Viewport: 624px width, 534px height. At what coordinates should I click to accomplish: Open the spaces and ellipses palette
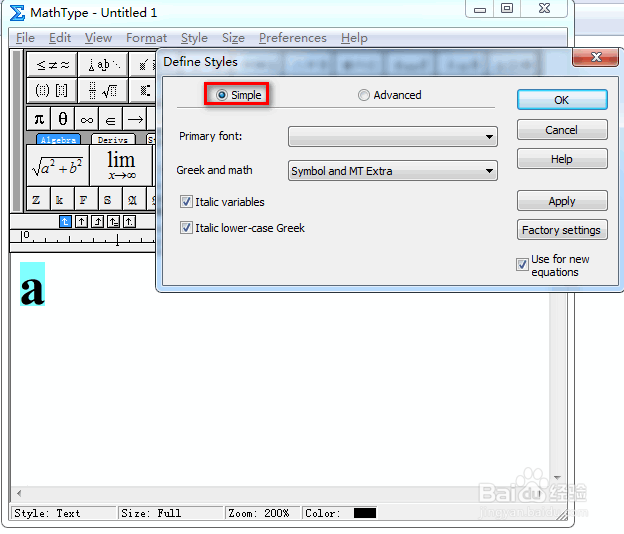tap(103, 64)
